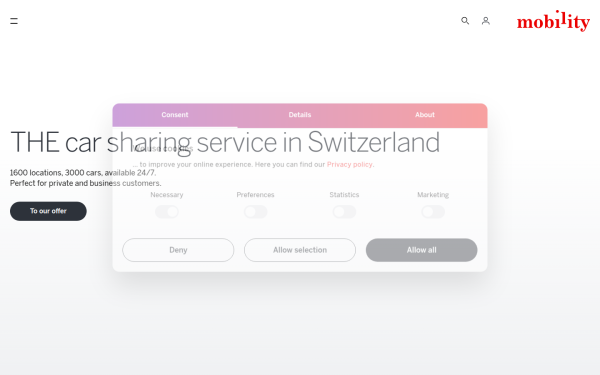Switch to the Details tab
600x375 pixels.
[300, 115]
